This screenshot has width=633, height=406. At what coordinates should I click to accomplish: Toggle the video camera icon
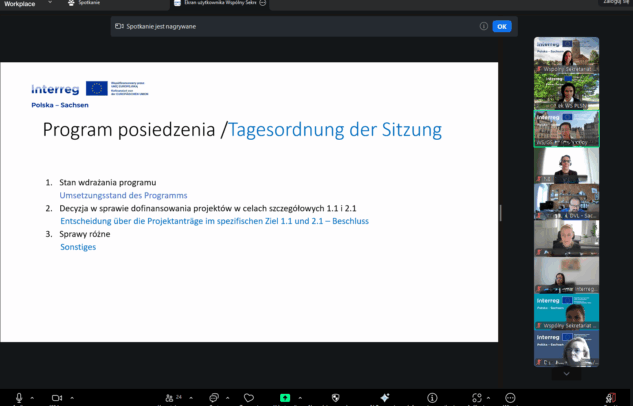click(57, 398)
